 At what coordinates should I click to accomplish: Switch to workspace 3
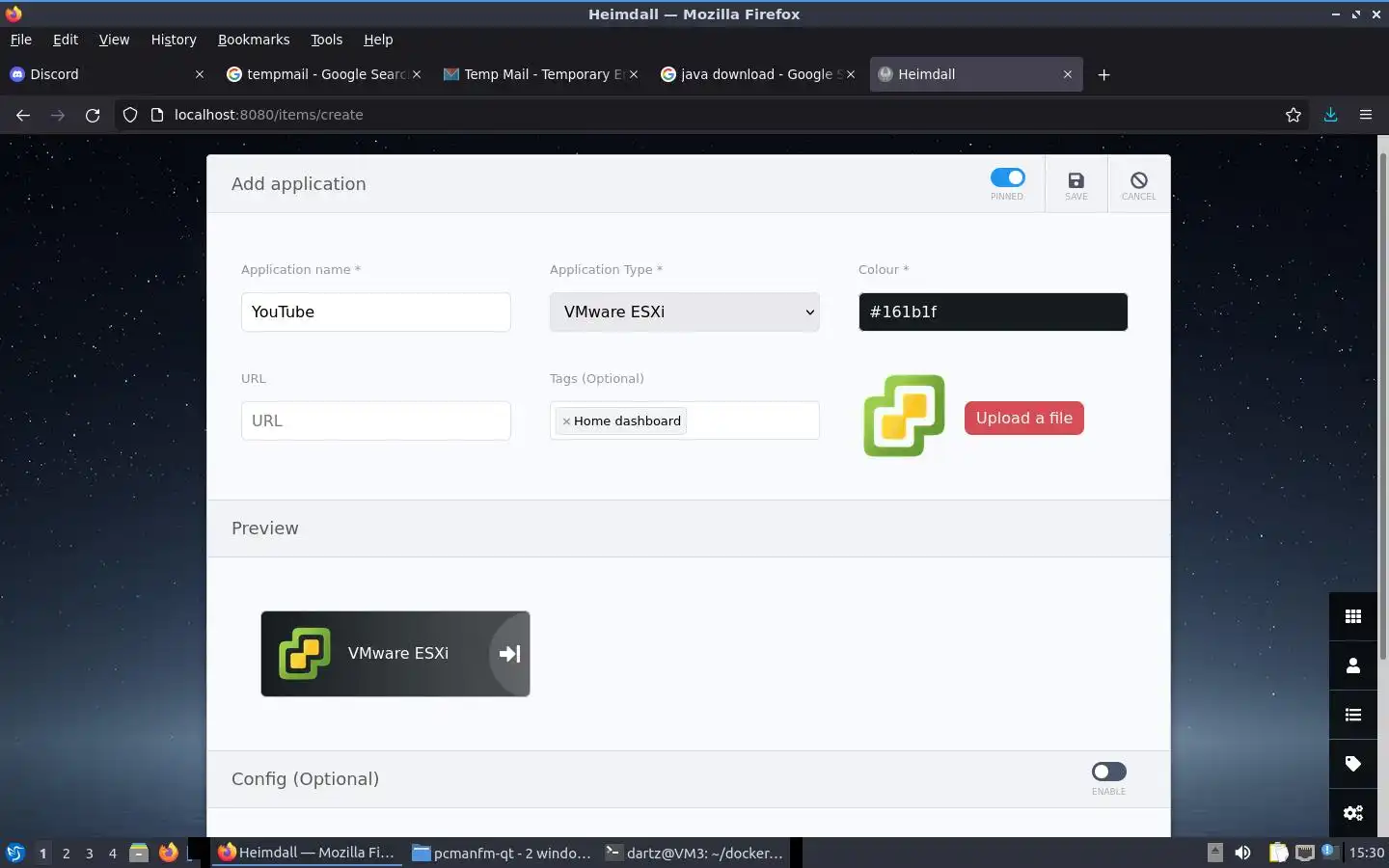90,854
